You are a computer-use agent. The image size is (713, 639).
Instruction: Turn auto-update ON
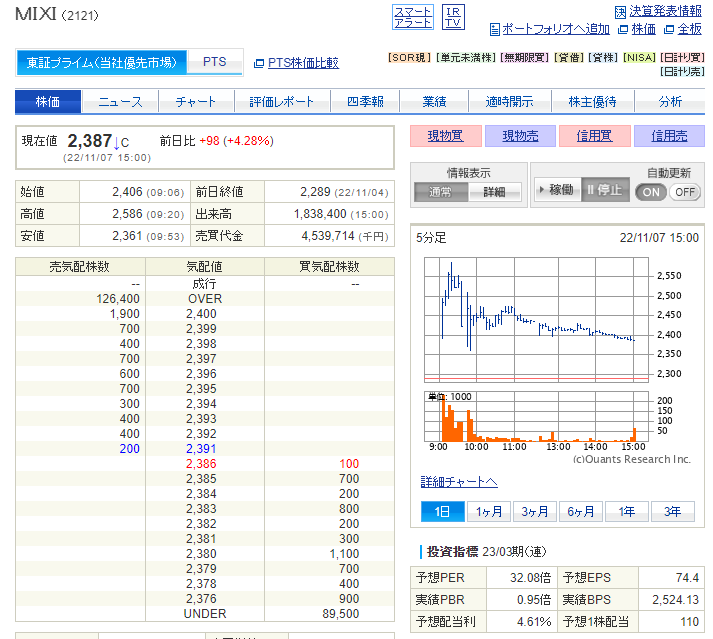pyautogui.click(x=650, y=192)
